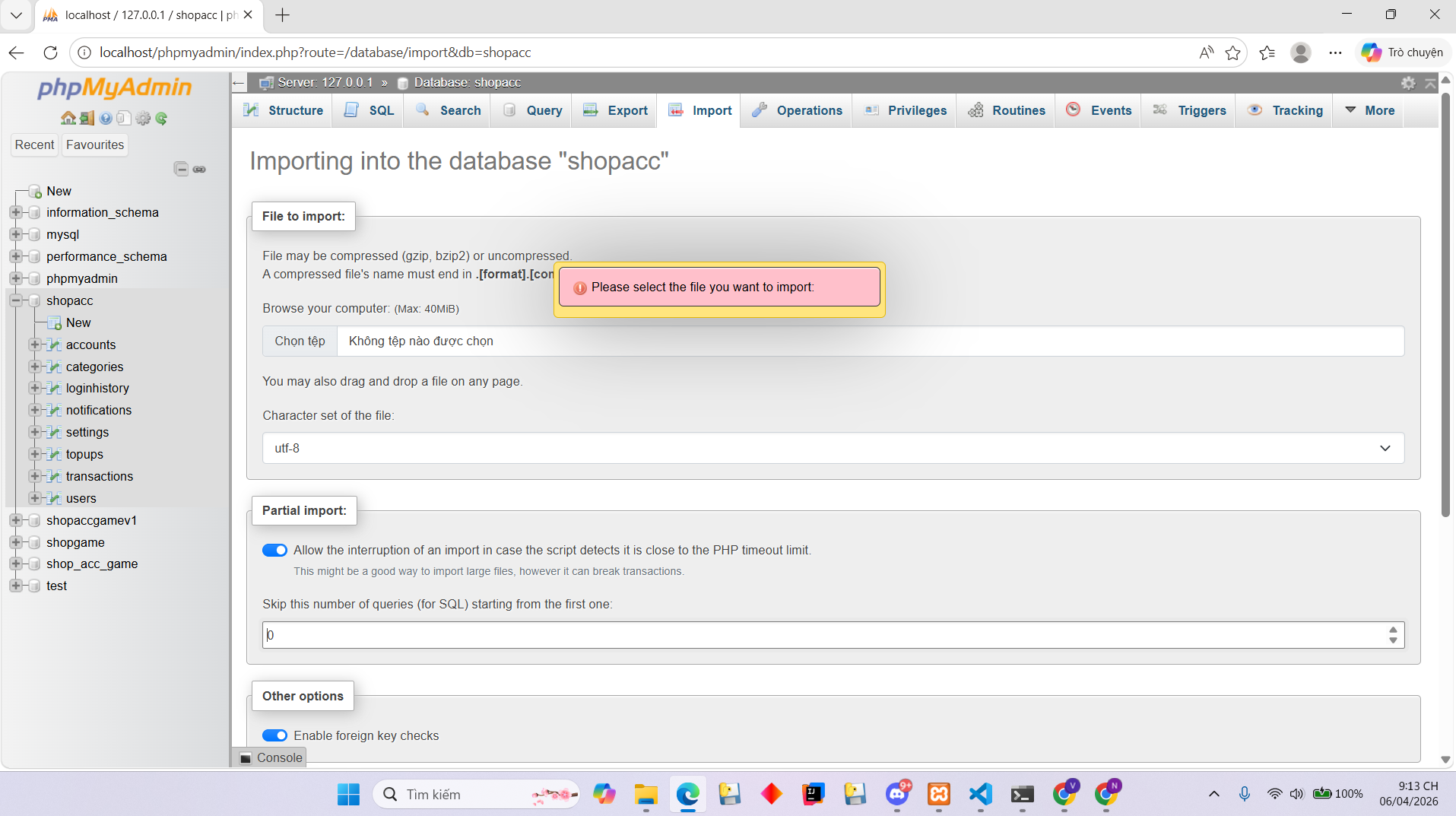
Task: Expand the accounts table node
Action: pyautogui.click(x=35, y=344)
